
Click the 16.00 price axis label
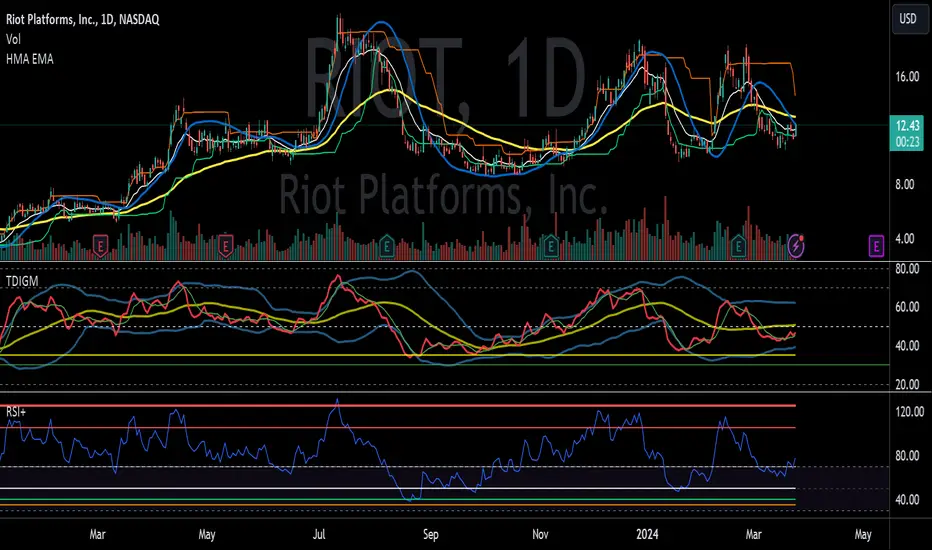point(907,77)
